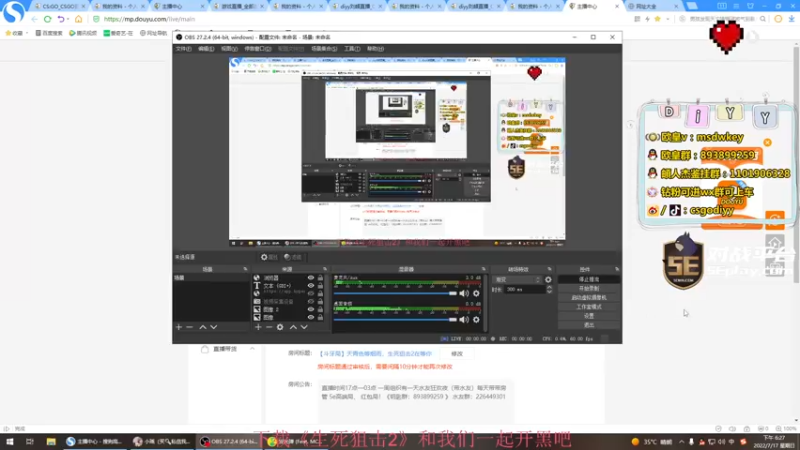Expand 直播带货 sidebar section chevron
Image resolution: width=800 pixels, height=450 pixels.
click(252, 349)
